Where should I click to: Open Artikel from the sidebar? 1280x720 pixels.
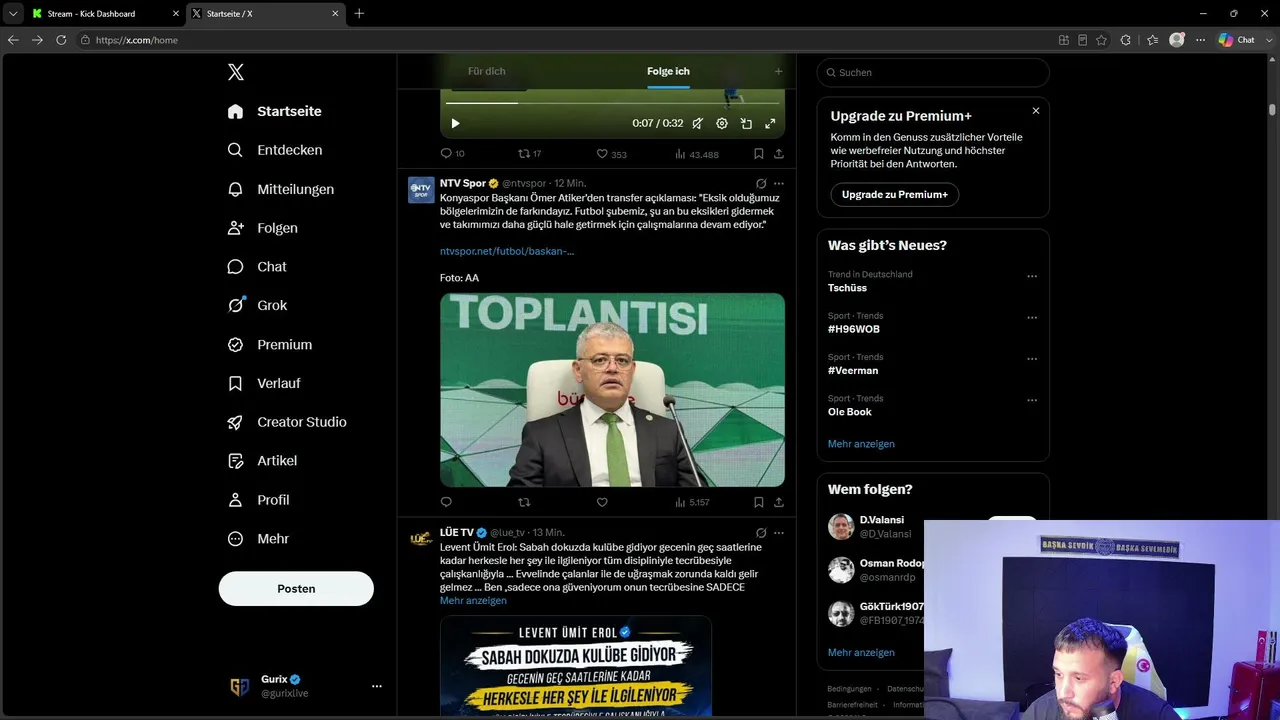click(x=262, y=461)
